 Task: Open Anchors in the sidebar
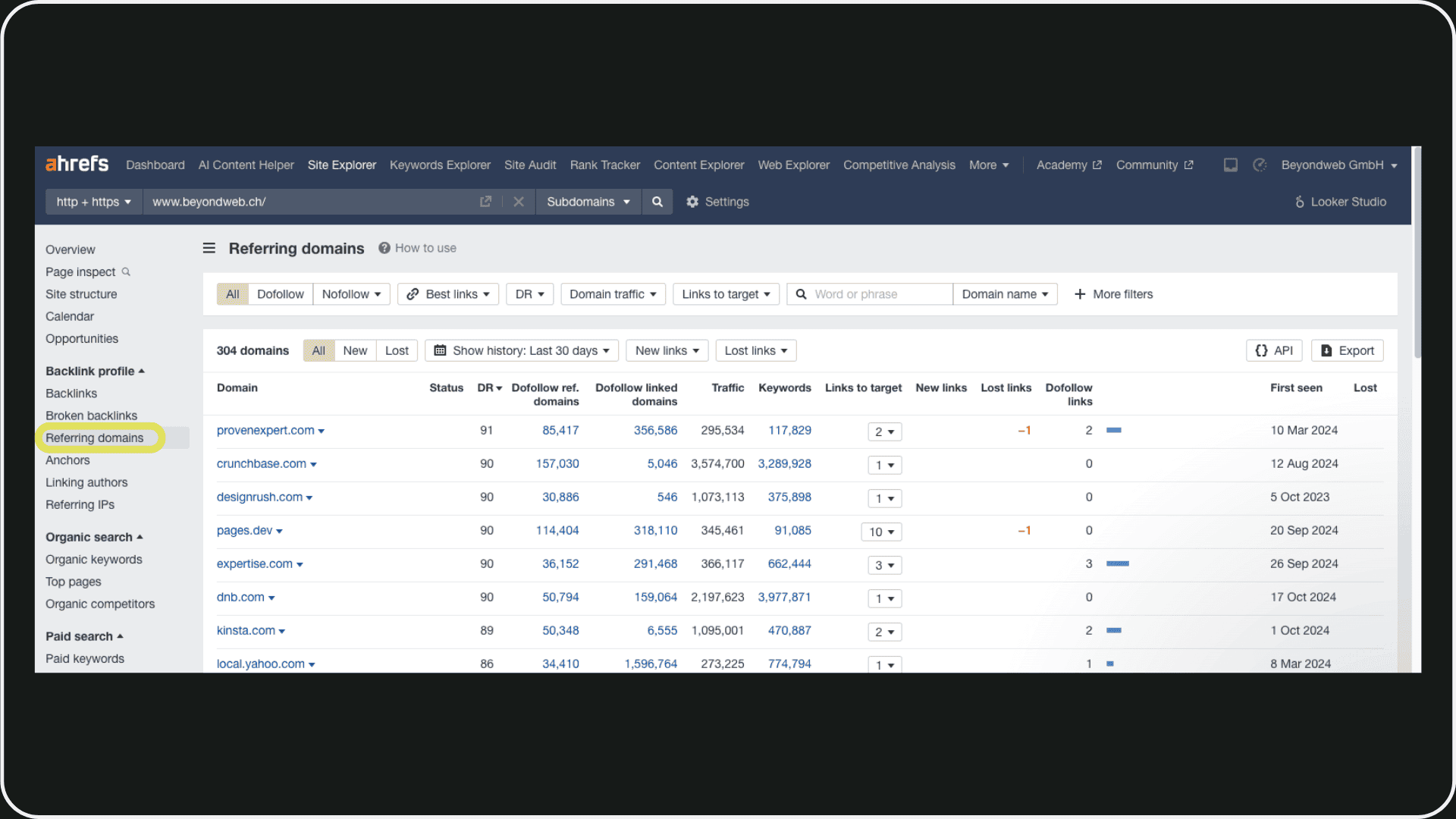pos(67,460)
